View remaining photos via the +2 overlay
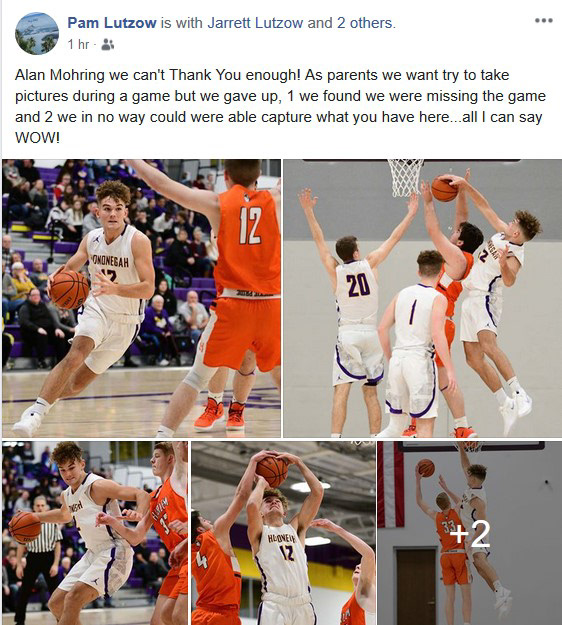562x625 pixels. (470, 533)
